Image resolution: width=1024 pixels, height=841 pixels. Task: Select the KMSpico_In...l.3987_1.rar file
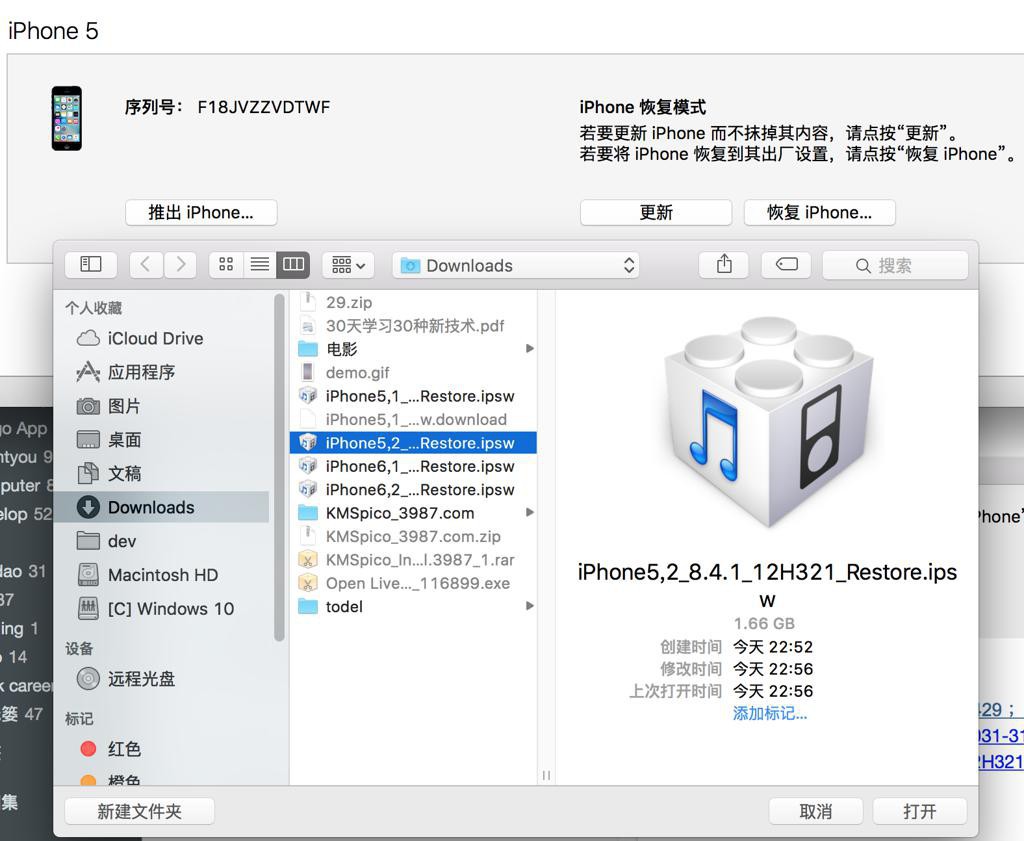(413, 560)
